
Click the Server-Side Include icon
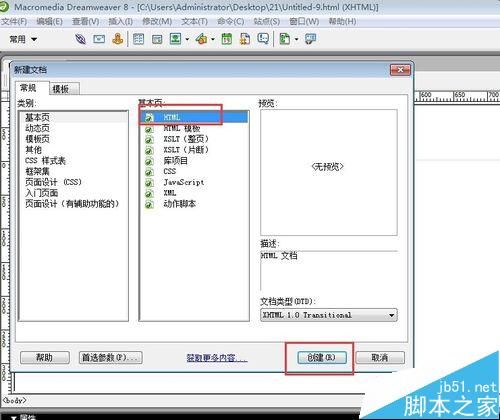(x=245, y=39)
